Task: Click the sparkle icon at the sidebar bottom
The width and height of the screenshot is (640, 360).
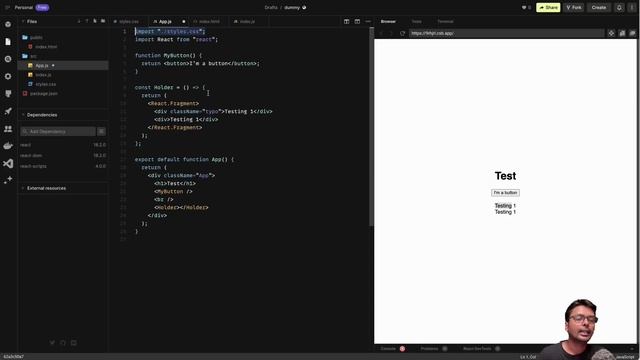Action: [x=8, y=180]
